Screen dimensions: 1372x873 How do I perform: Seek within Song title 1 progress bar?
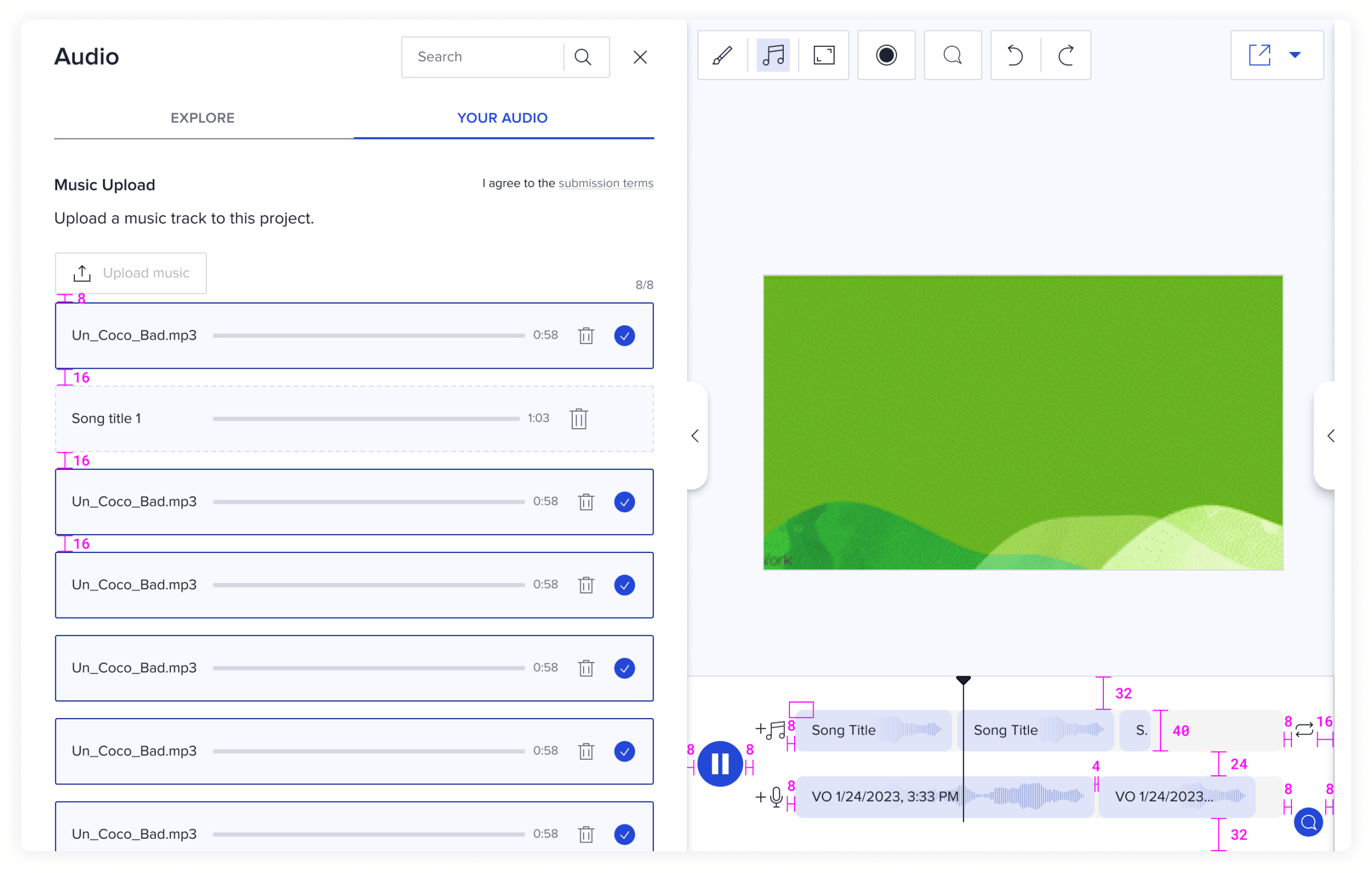pyautogui.click(x=366, y=419)
